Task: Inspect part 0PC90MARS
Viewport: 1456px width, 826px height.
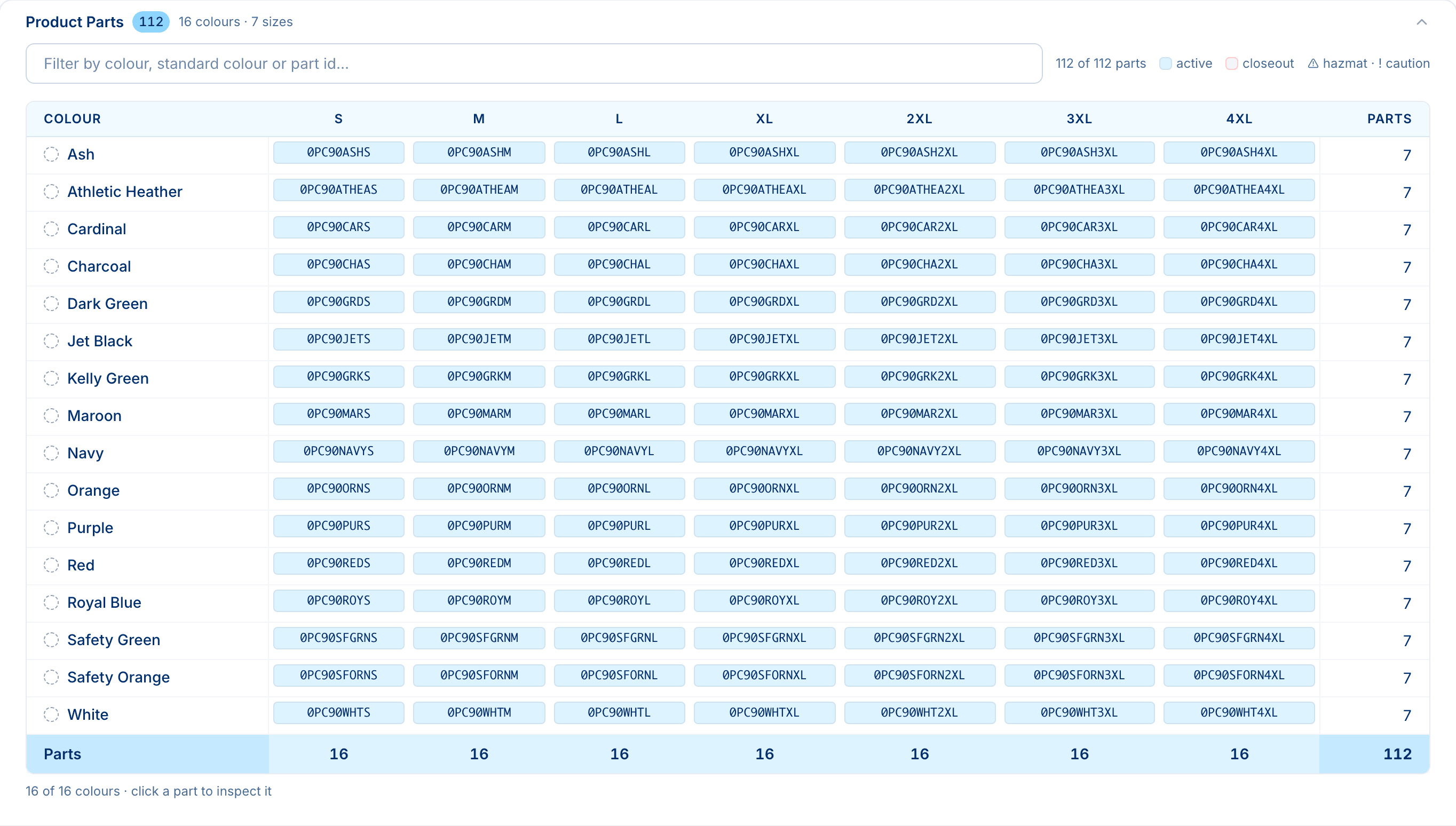Action: click(x=339, y=414)
